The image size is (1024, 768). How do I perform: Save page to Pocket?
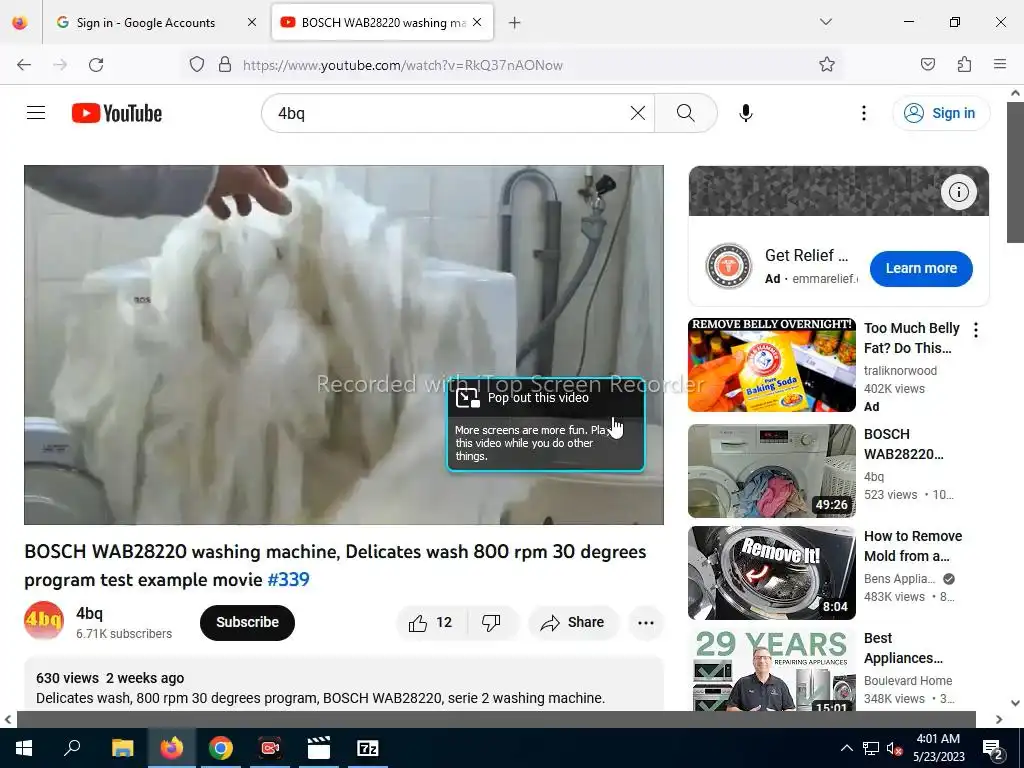pyautogui.click(x=927, y=65)
